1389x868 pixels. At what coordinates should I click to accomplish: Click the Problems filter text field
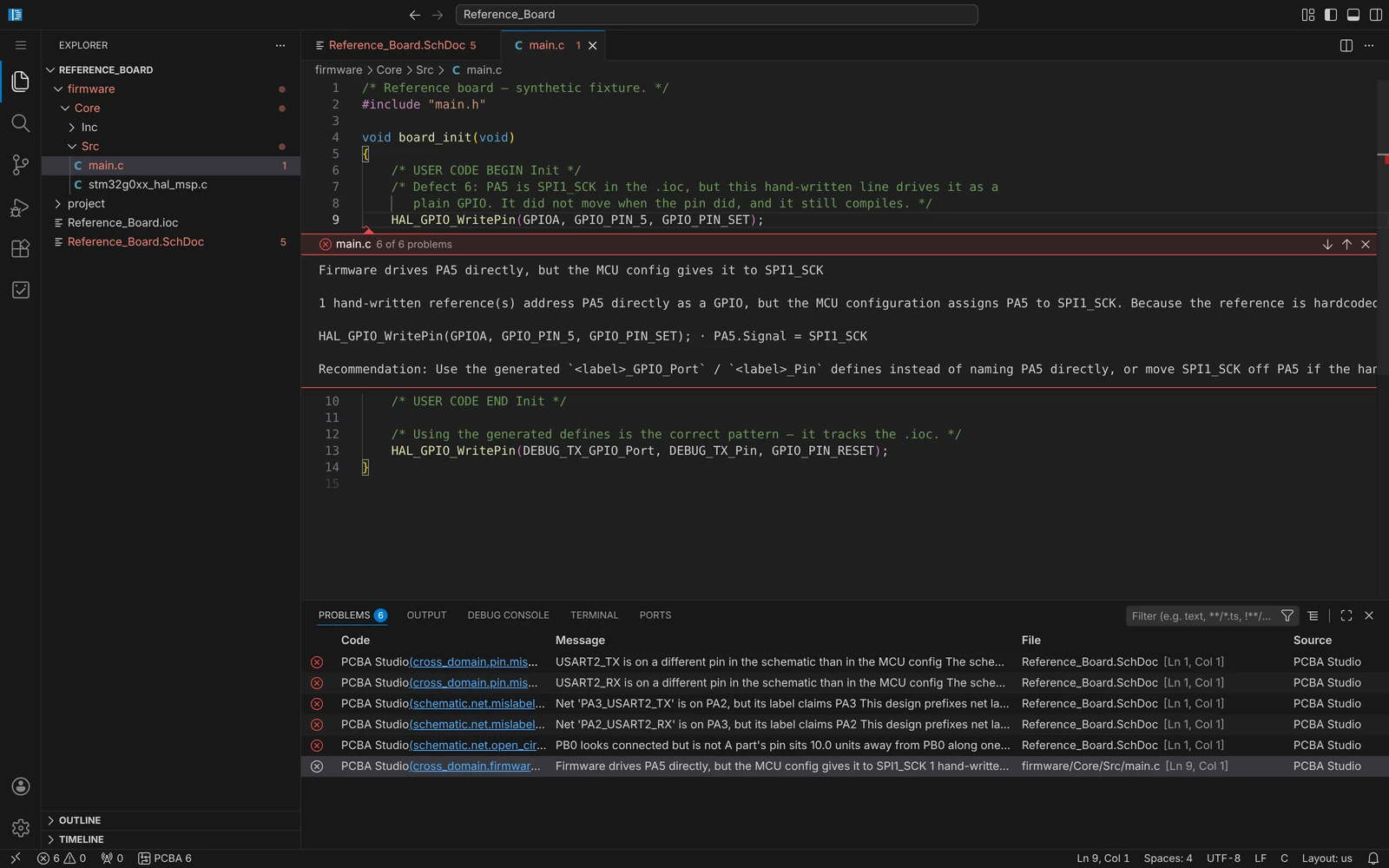point(1201,615)
